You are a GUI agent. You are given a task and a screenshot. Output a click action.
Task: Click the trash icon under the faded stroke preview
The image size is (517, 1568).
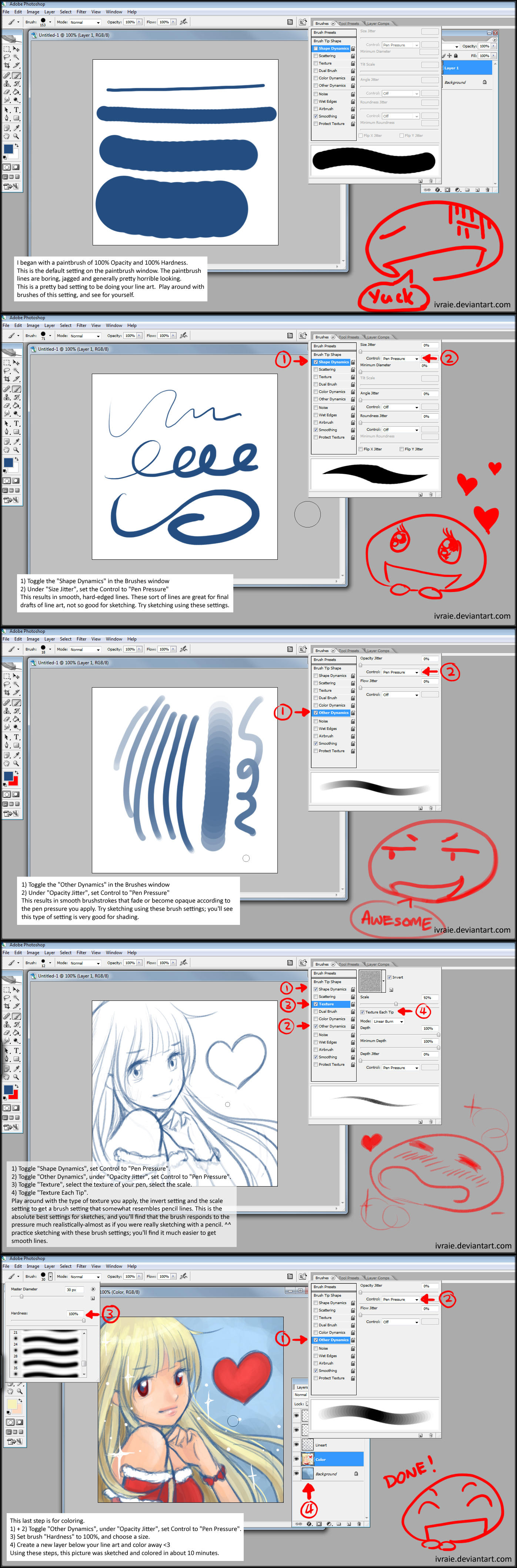[431, 808]
